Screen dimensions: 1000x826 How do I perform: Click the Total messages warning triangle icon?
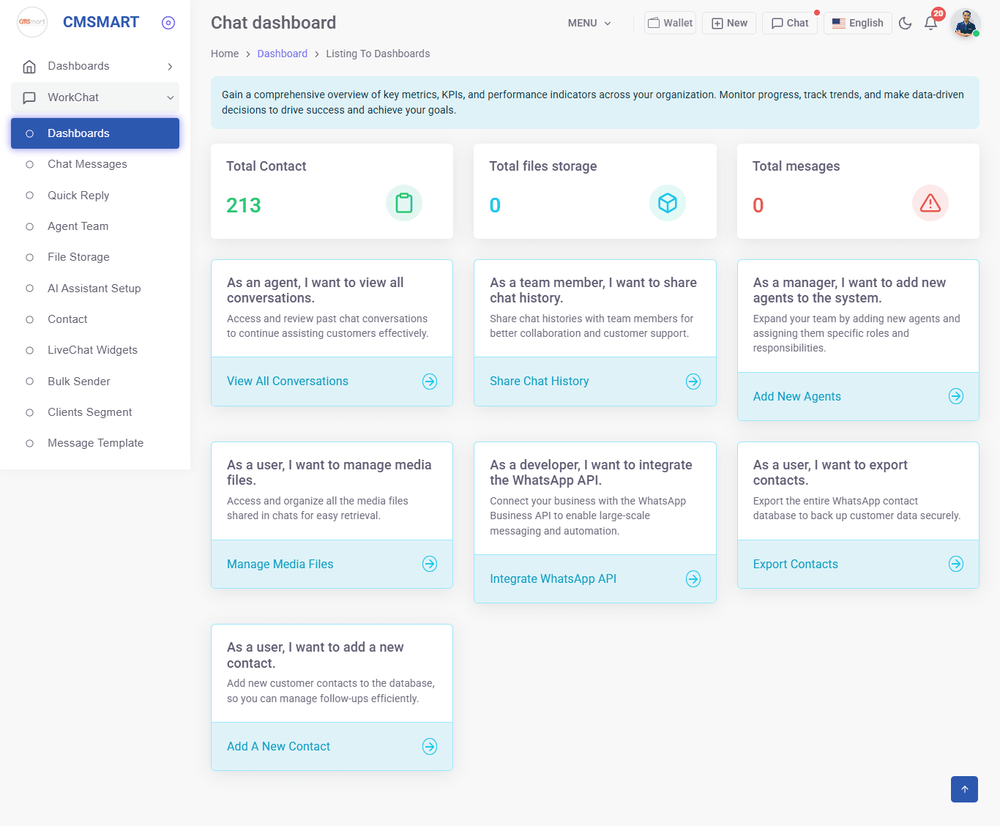pos(930,204)
